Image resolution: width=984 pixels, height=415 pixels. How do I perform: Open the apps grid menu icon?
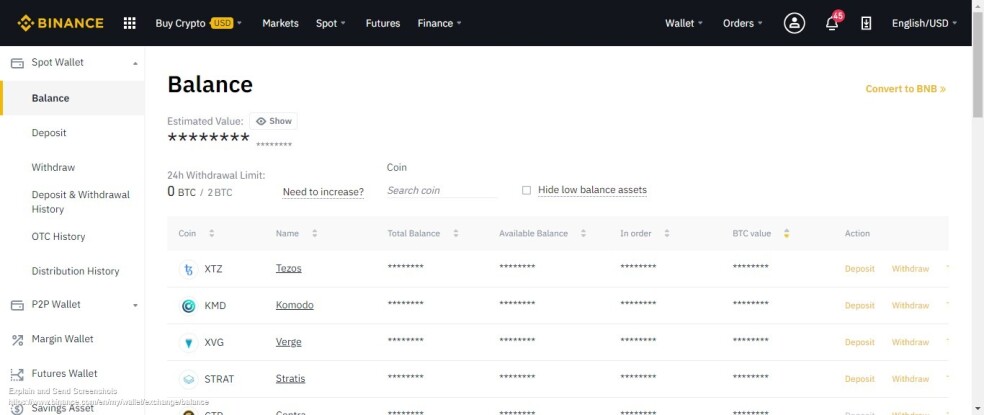click(x=129, y=23)
